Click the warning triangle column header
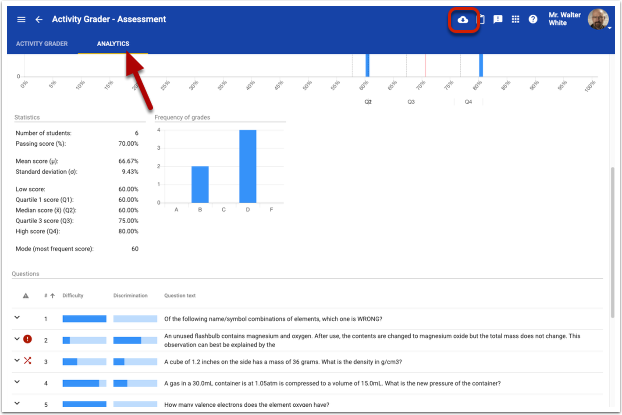Screen dimensions: 622x415 click(x=26, y=296)
